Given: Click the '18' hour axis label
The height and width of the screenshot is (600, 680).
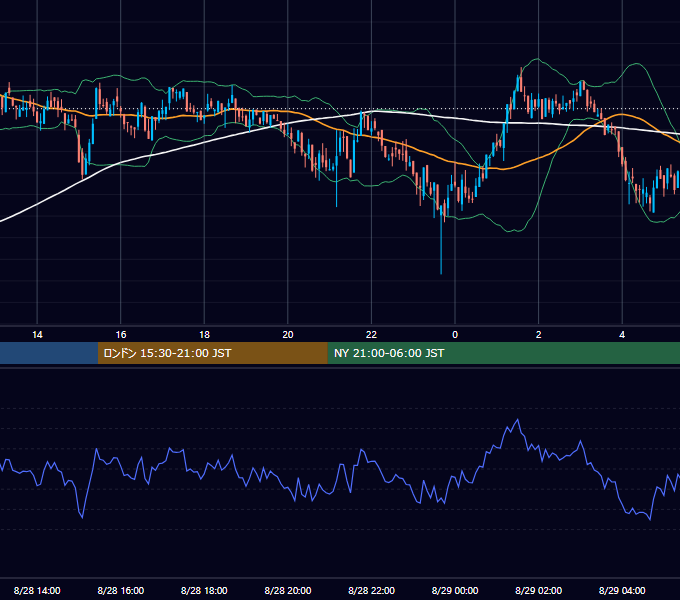Looking at the screenshot, I should coord(204,335).
